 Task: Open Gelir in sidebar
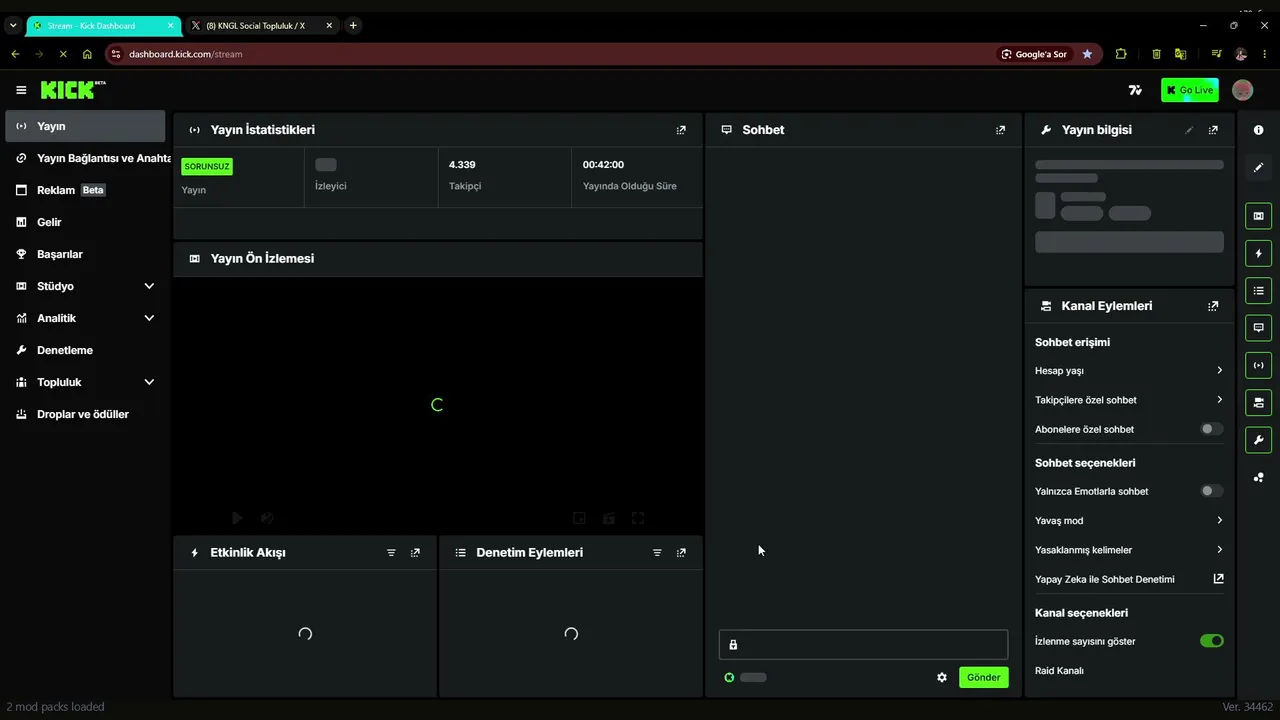click(85, 222)
